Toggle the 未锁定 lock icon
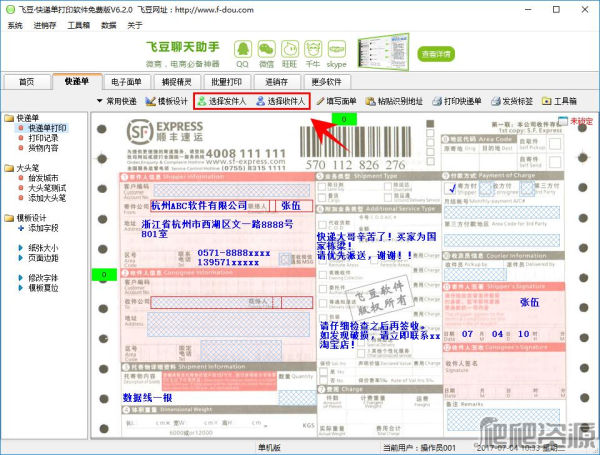Image resolution: width=600 pixels, height=455 pixels. tap(563, 121)
